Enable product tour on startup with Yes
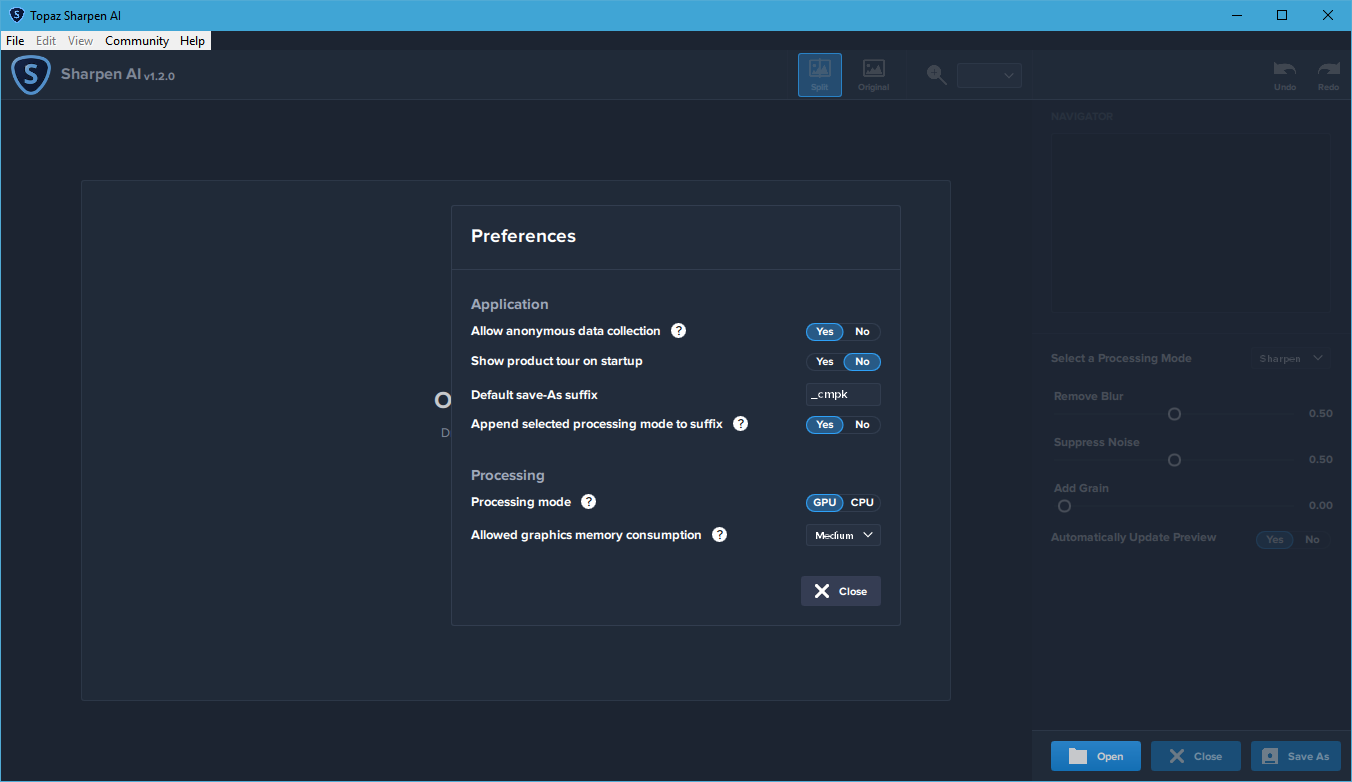 tap(824, 362)
